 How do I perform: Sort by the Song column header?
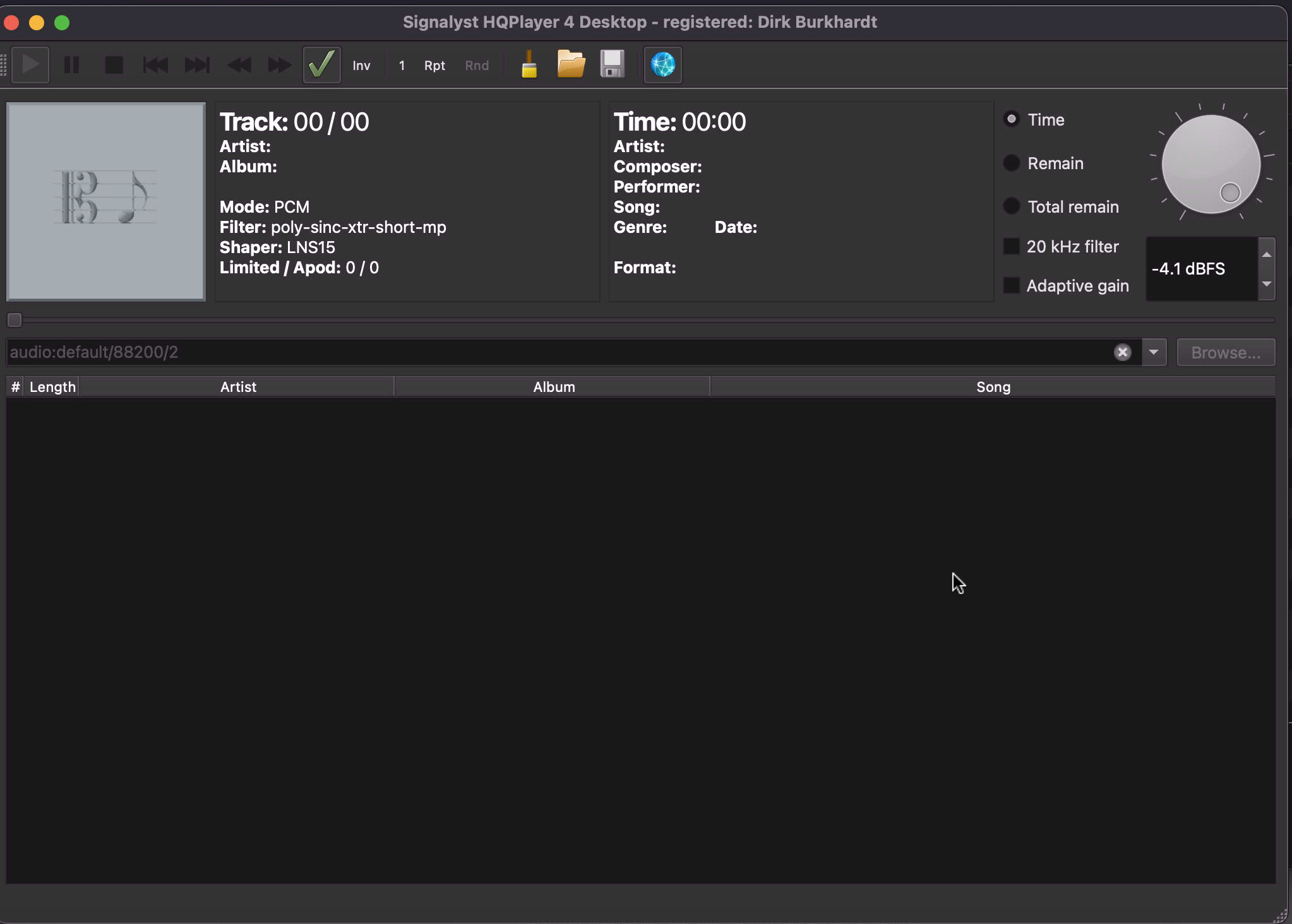993,387
